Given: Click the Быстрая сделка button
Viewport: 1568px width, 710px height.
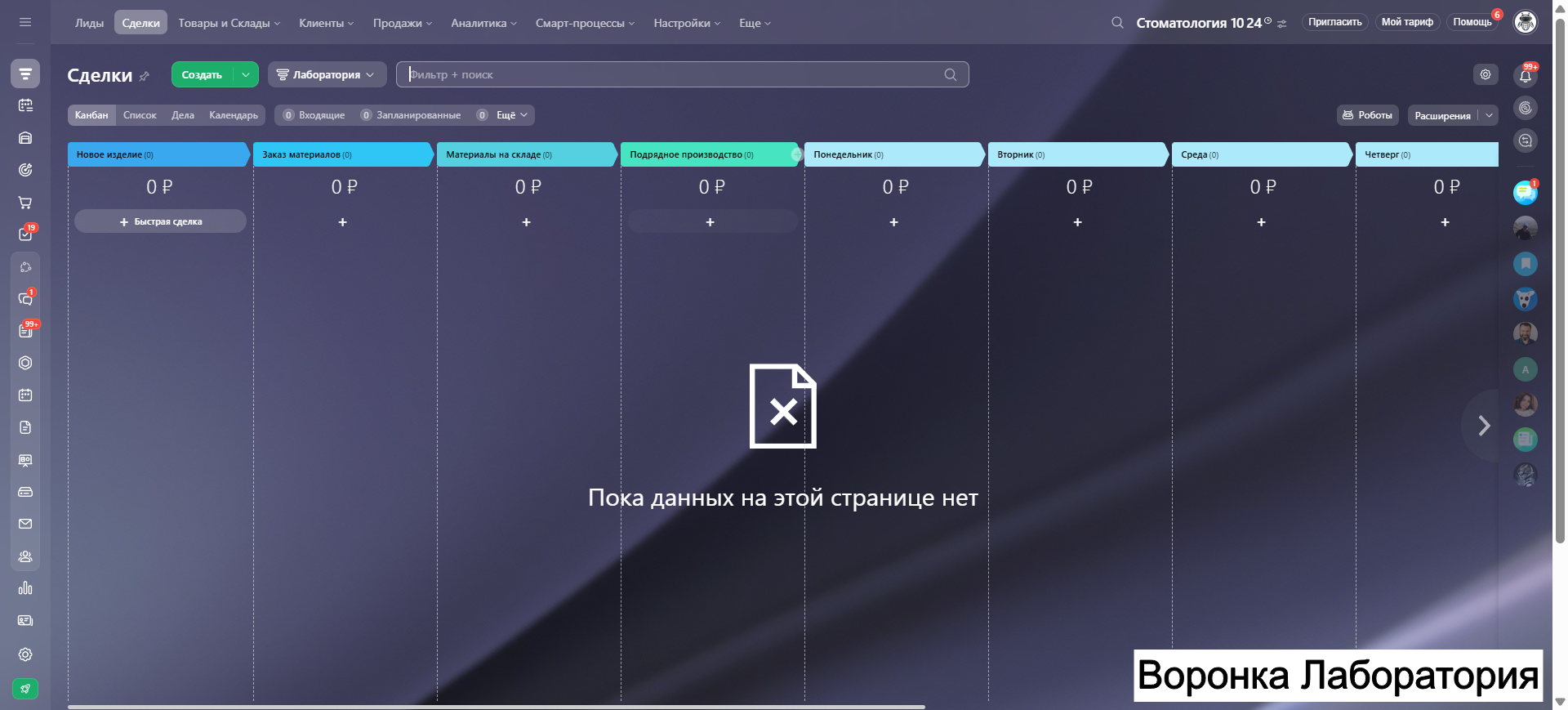Looking at the screenshot, I should (160, 221).
